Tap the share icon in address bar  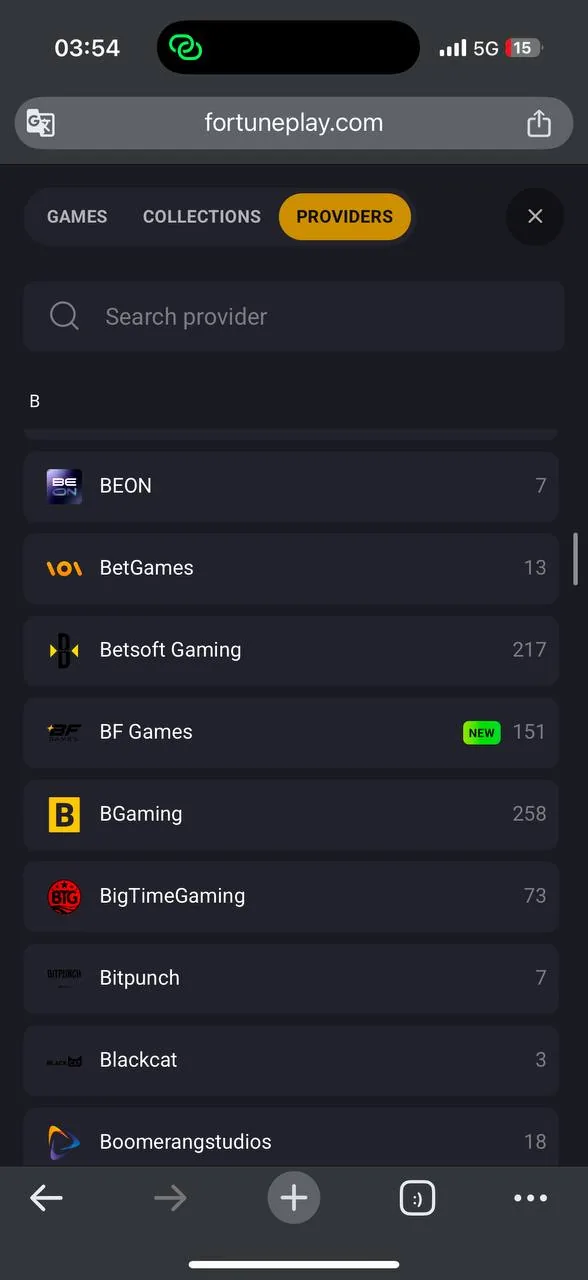(539, 123)
